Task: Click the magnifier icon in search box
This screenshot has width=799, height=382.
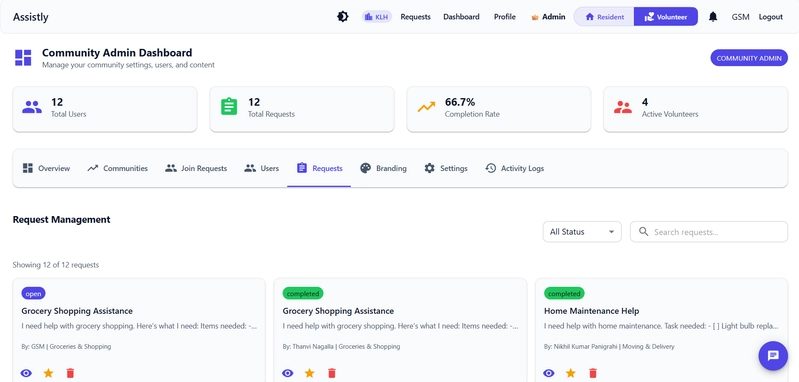Action: pyautogui.click(x=644, y=232)
